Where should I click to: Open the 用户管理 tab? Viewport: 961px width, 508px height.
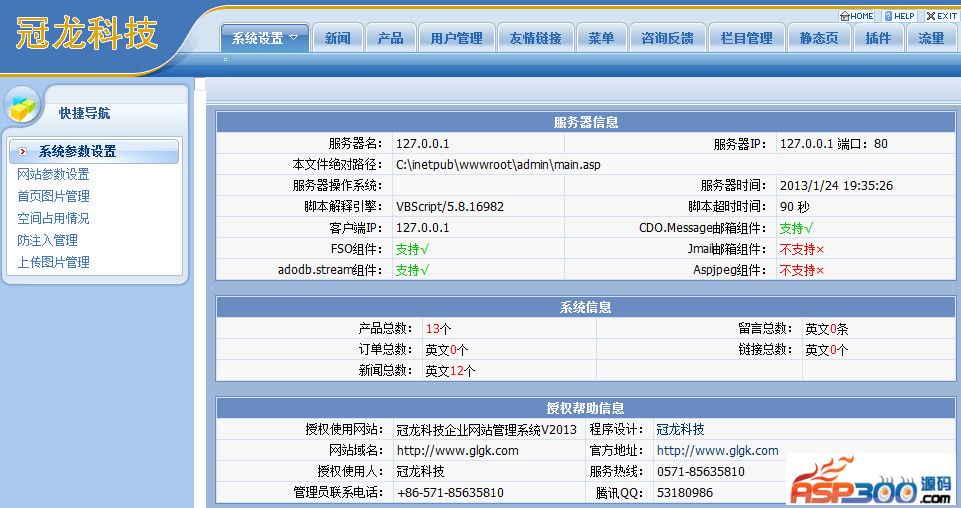click(x=456, y=38)
